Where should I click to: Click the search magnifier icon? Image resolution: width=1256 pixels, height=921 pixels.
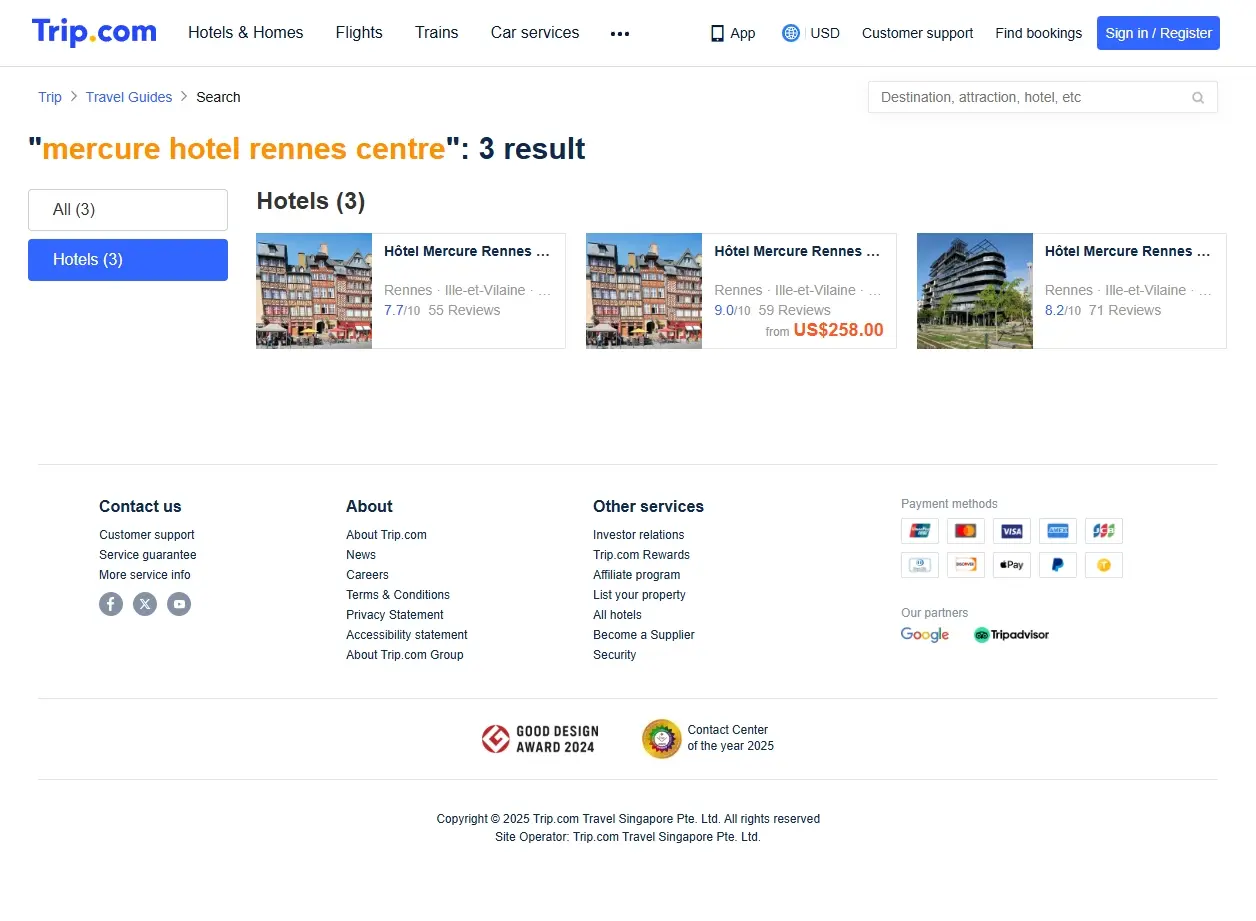(1198, 97)
